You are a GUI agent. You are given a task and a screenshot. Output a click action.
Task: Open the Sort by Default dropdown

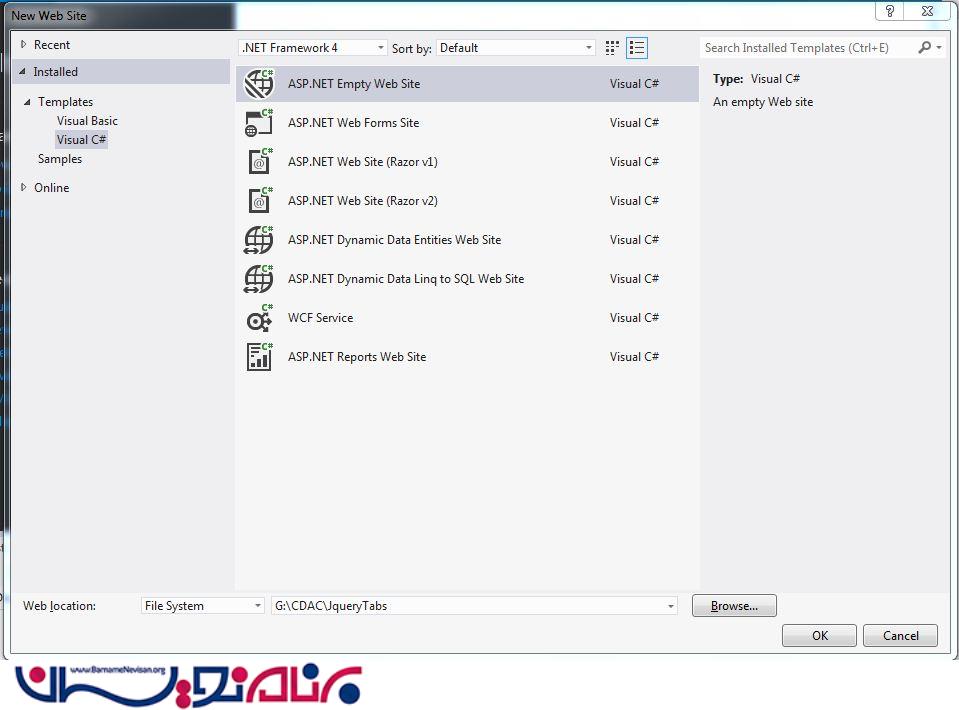516,48
